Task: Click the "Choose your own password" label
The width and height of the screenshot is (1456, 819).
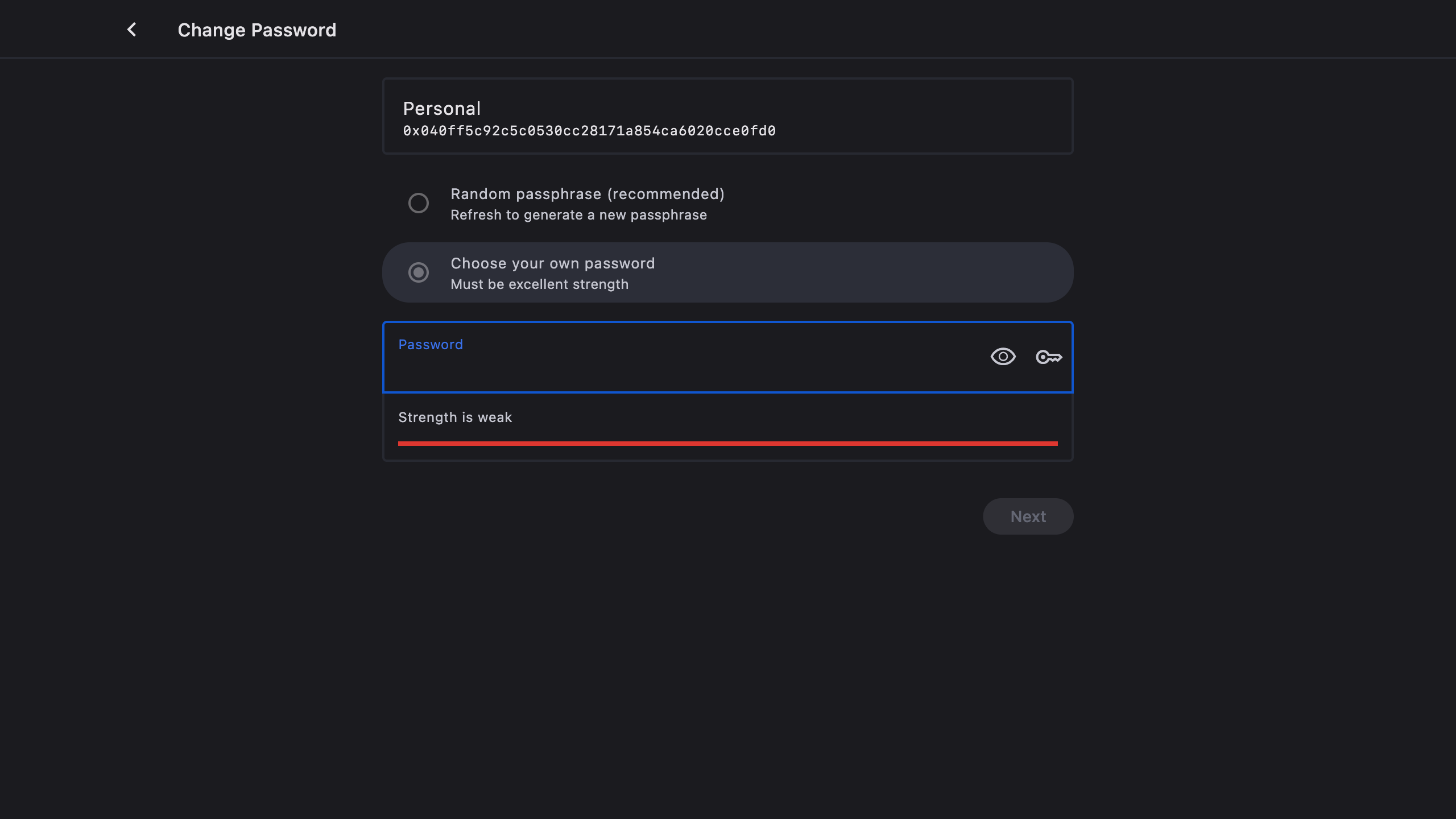Action: click(x=552, y=263)
